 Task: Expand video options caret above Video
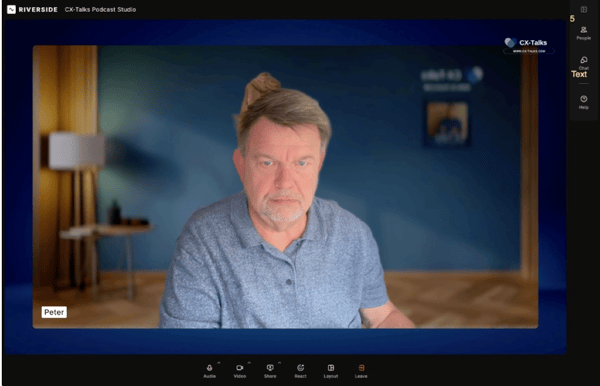click(249, 362)
